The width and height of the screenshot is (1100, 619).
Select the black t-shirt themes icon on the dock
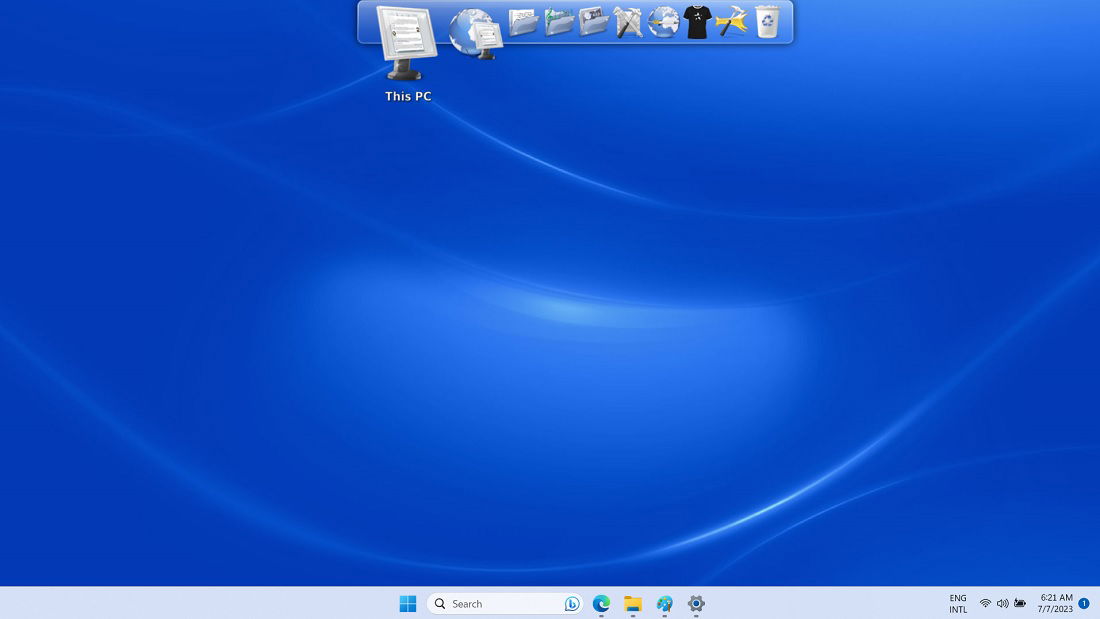point(697,22)
